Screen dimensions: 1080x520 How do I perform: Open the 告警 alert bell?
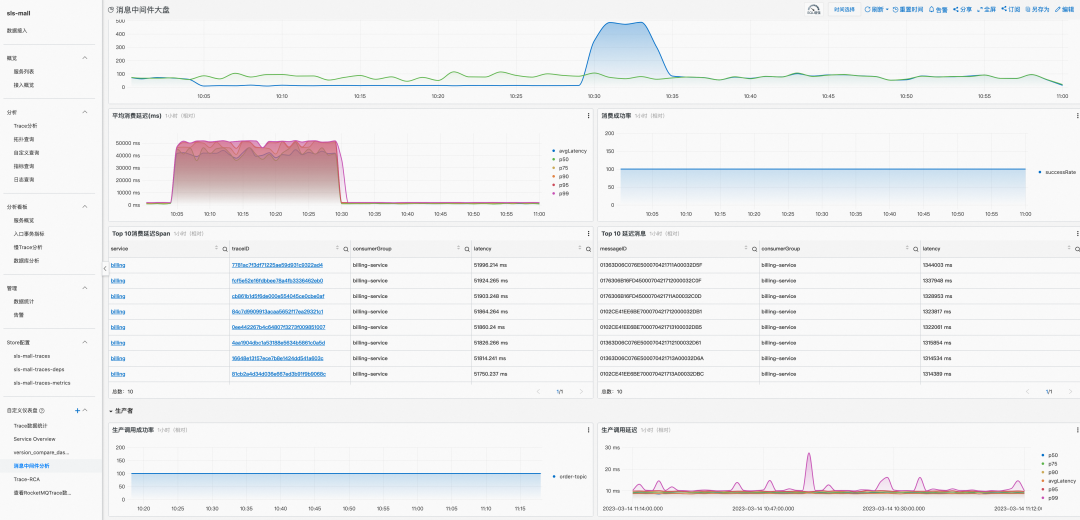coord(931,10)
